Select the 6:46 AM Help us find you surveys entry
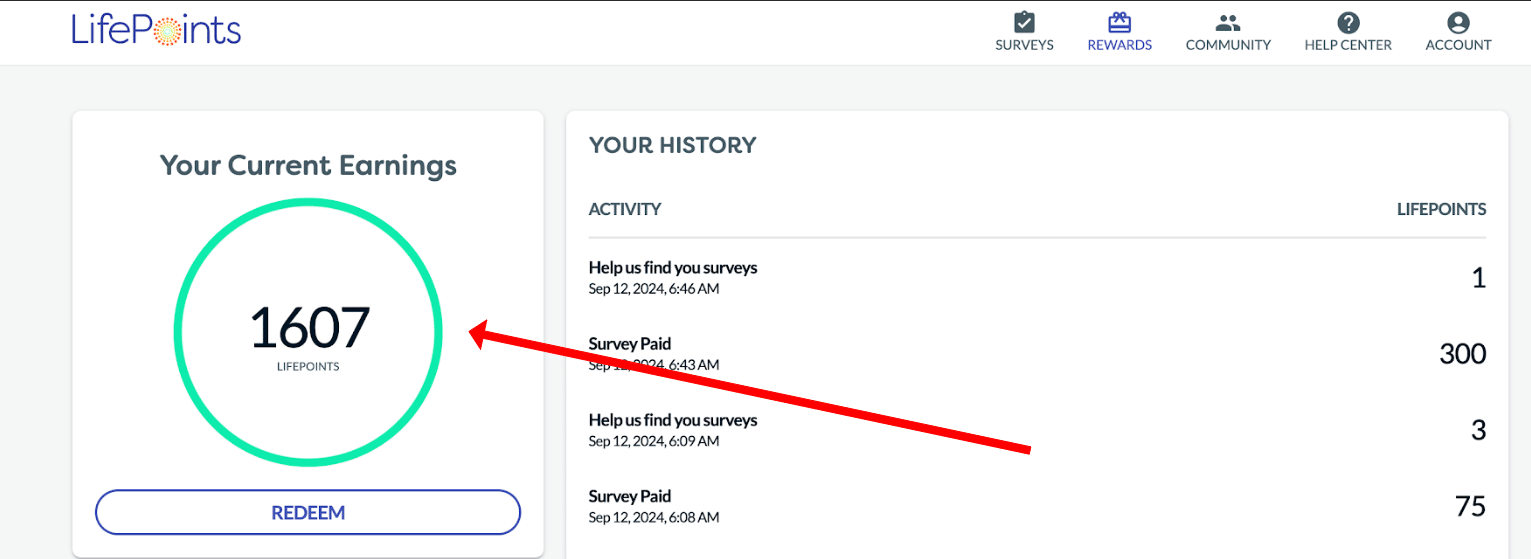 pyautogui.click(x=1037, y=277)
